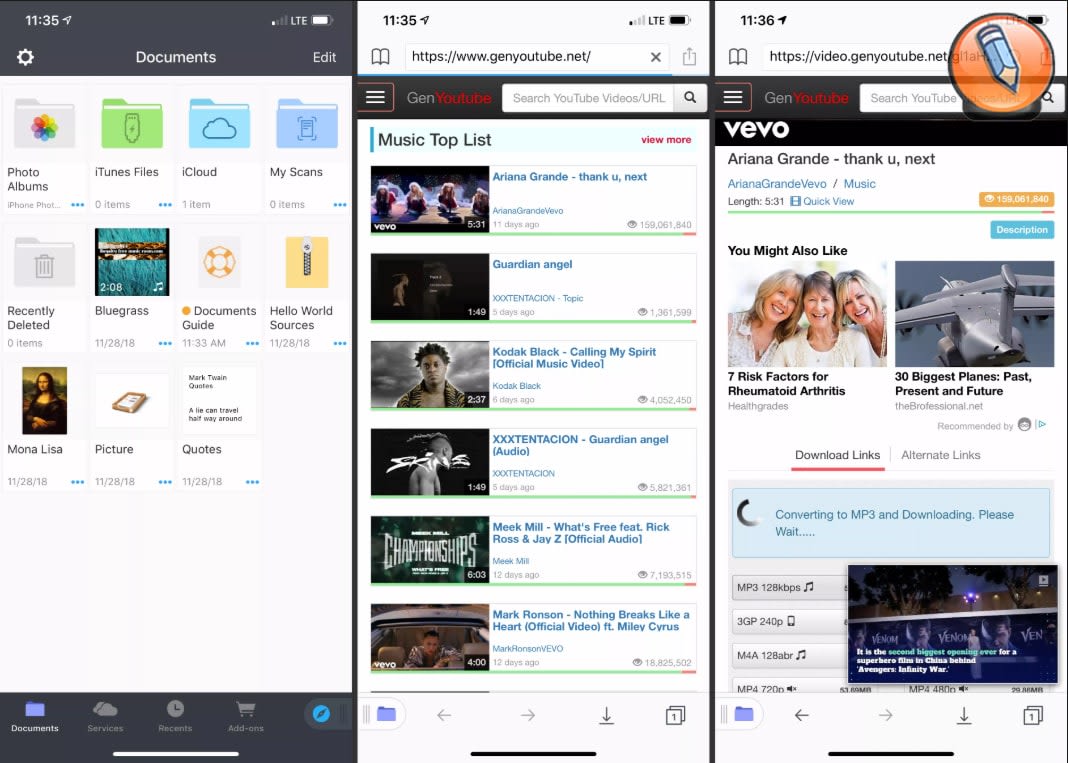1068x763 pixels.
Task: Tap MP3 128kbps download option
Action: pos(789,587)
